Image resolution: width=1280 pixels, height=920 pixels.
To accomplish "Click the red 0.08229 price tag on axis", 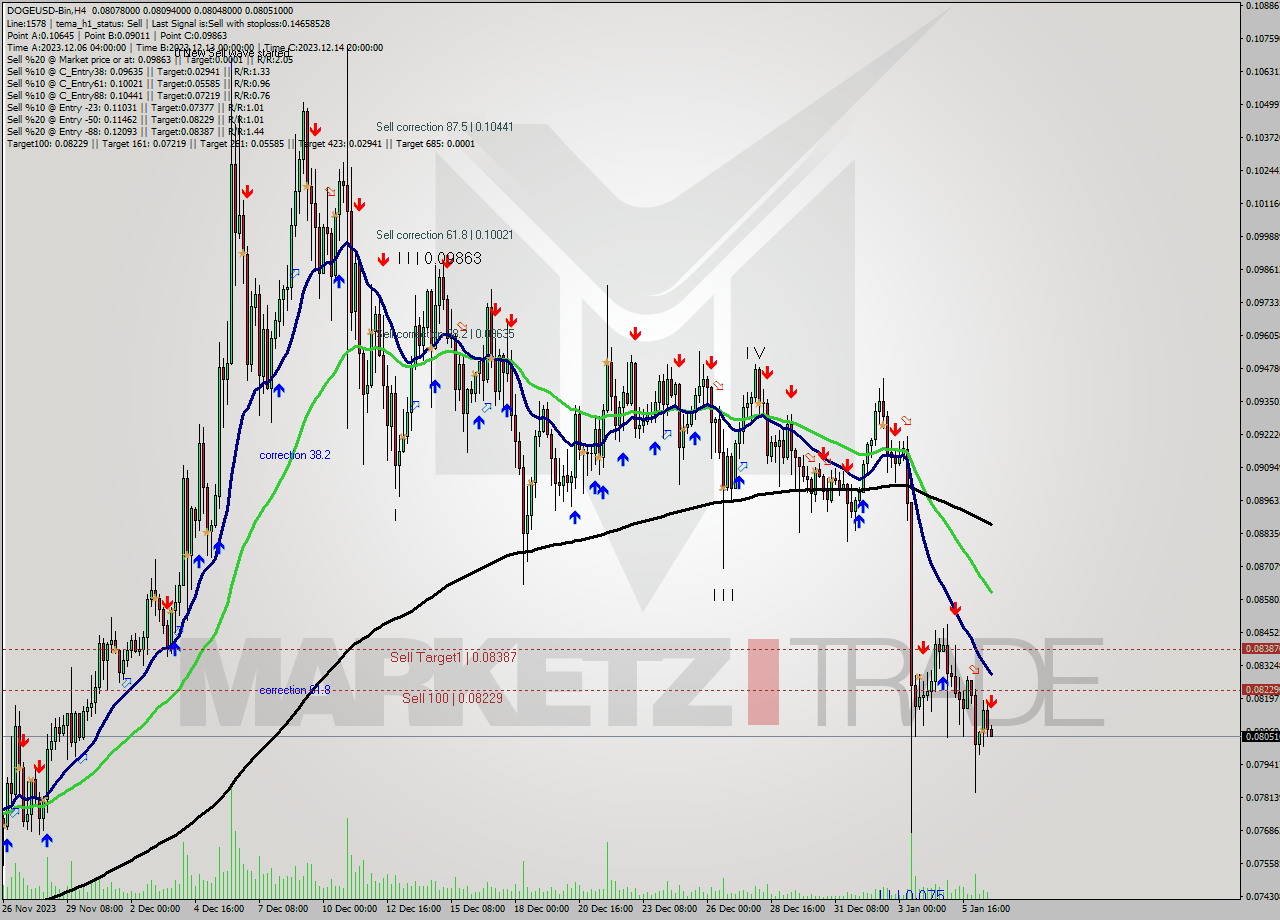I will click(1260, 689).
